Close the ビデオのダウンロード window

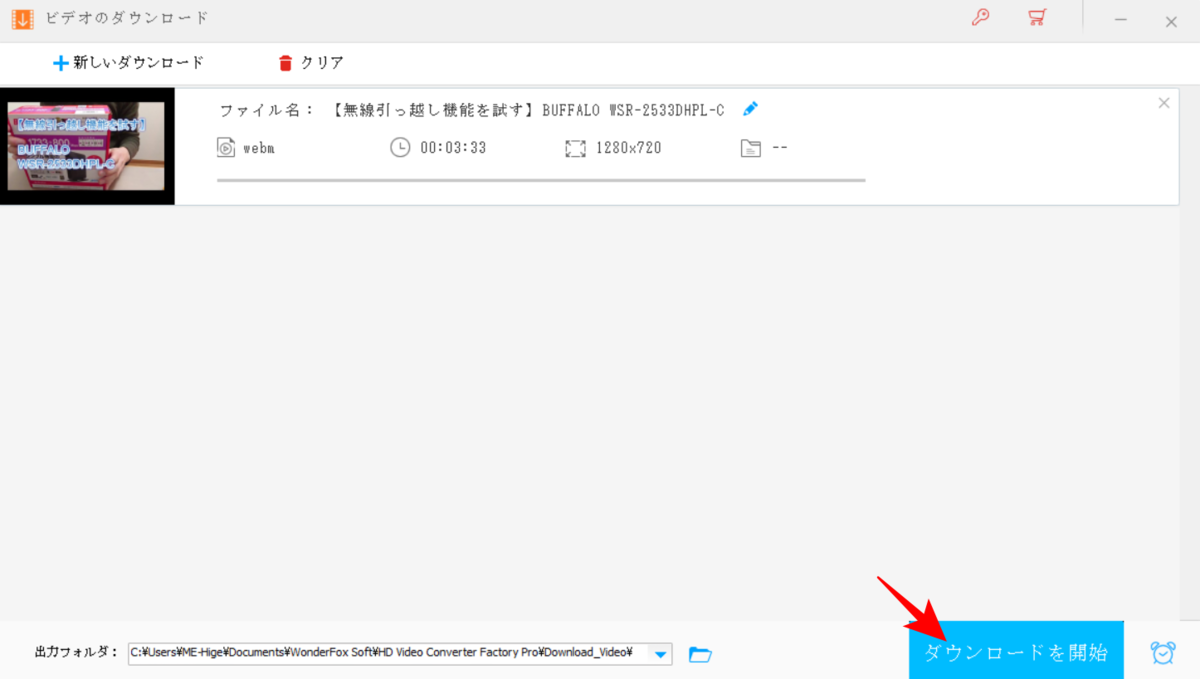(x=1171, y=21)
